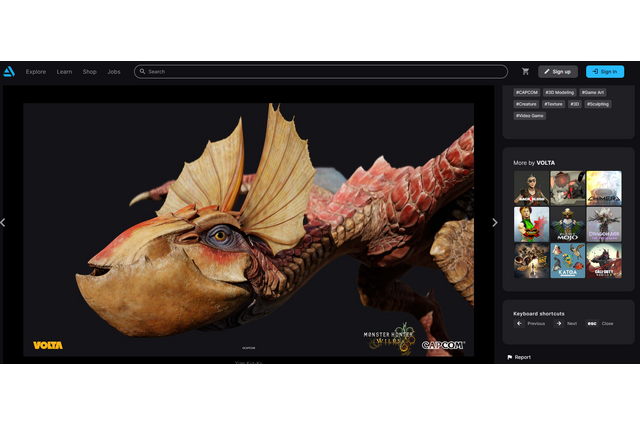Click the ArtStation logo

[x=9, y=71]
